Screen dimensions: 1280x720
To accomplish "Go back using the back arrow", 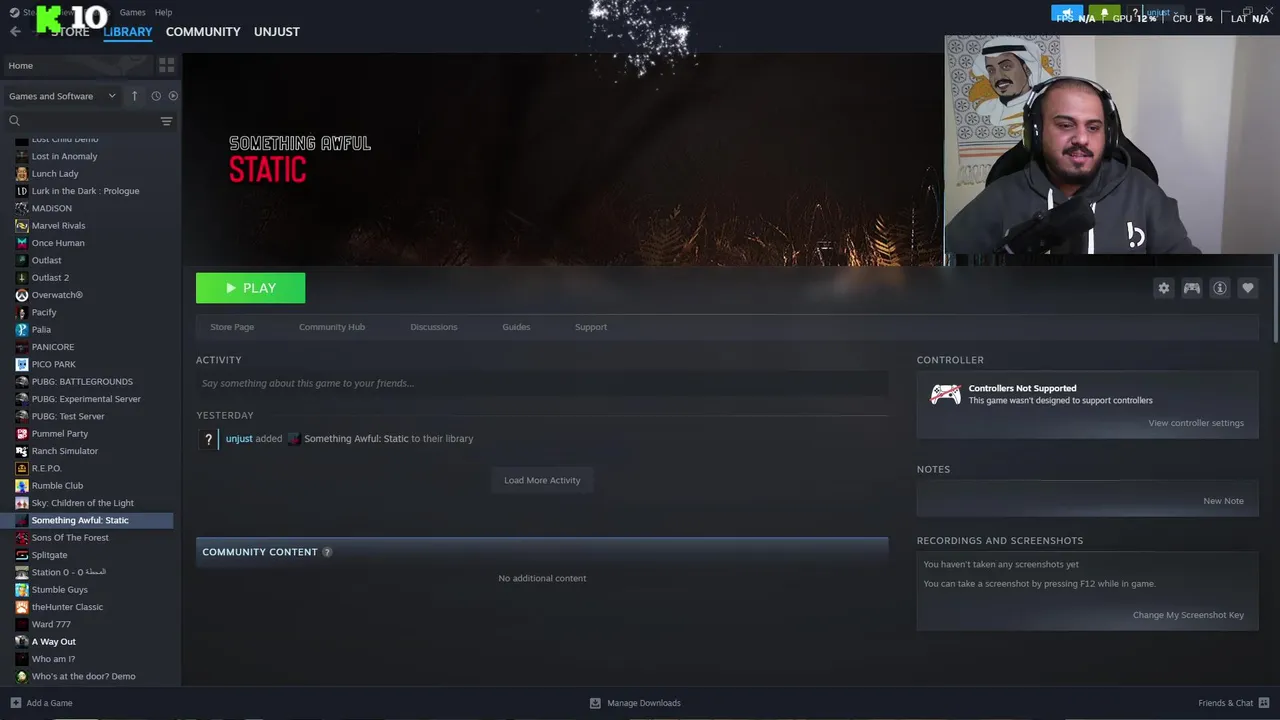I will point(15,32).
